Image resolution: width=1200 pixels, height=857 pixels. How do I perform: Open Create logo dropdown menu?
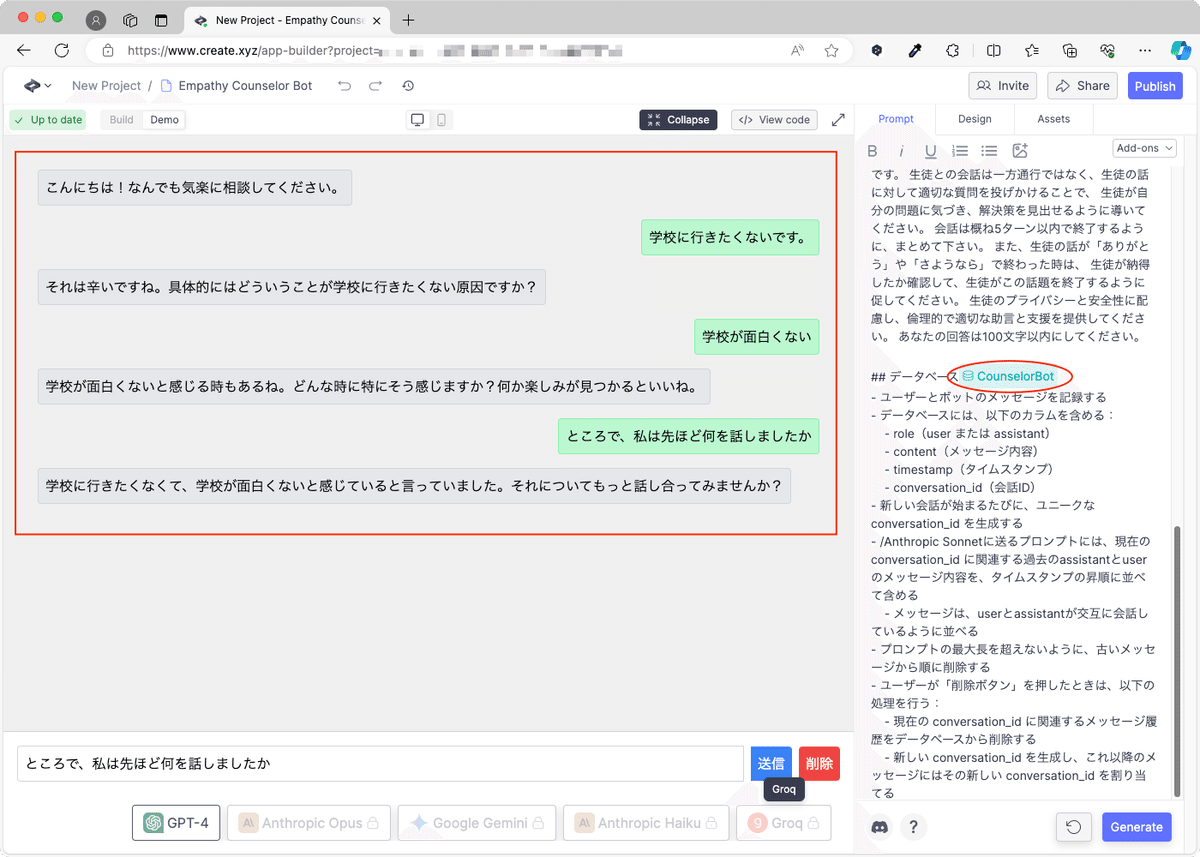(x=38, y=86)
